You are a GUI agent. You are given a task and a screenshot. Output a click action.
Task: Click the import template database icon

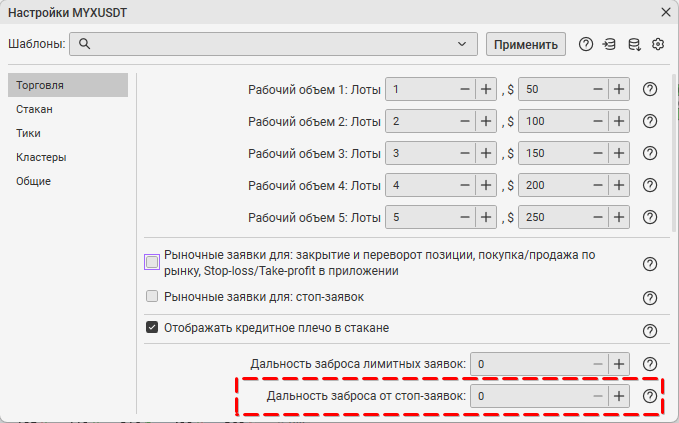click(x=609, y=44)
